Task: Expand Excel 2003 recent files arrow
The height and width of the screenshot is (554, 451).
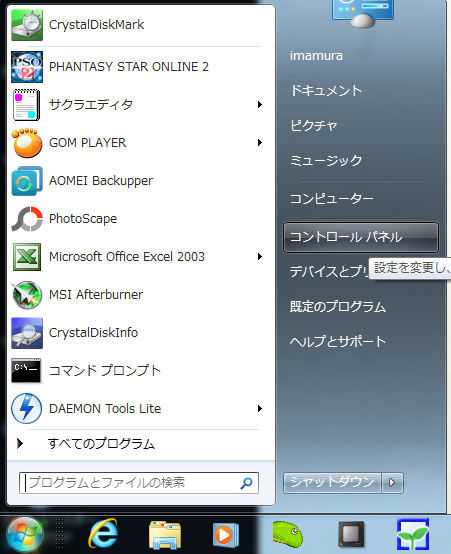Action: [x=260, y=257]
